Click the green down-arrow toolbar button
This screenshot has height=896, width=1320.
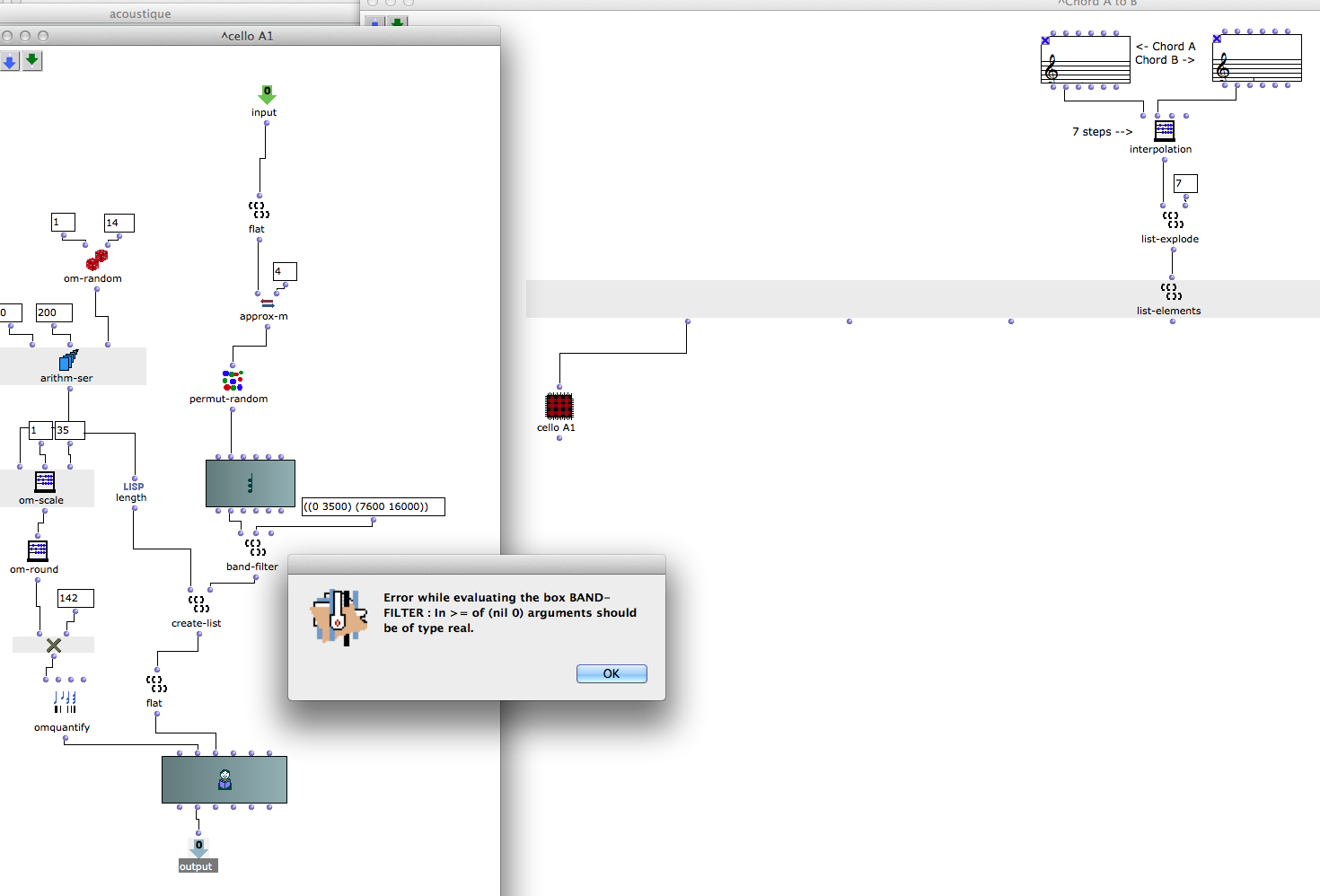tap(32, 60)
